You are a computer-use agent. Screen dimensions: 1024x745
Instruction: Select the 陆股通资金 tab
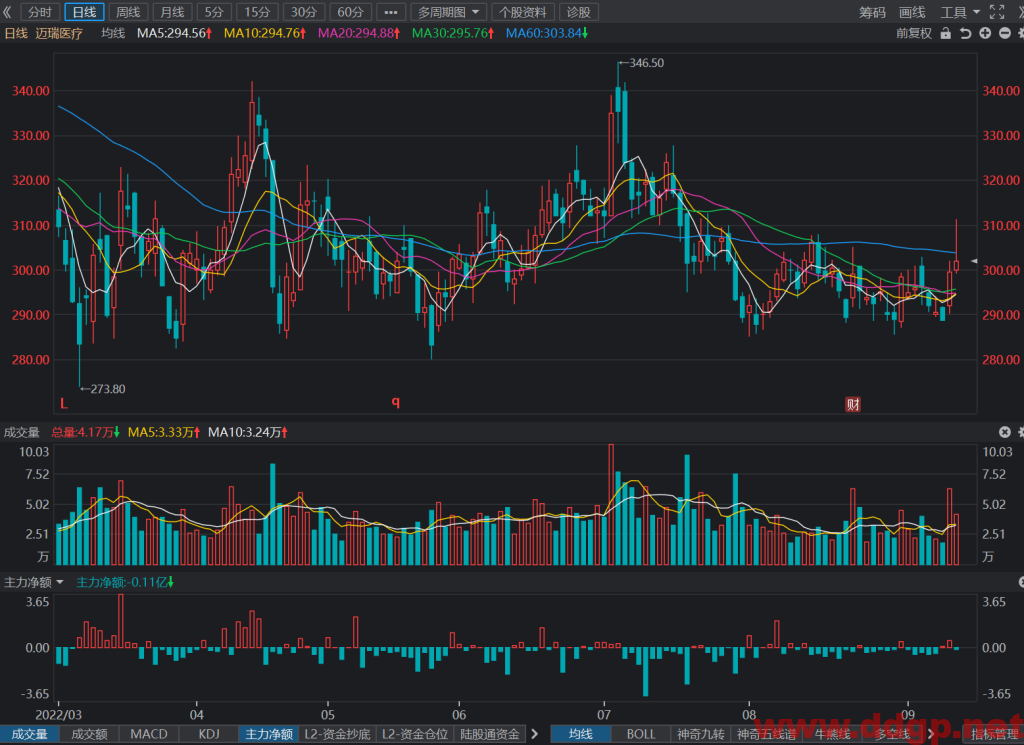(x=490, y=734)
